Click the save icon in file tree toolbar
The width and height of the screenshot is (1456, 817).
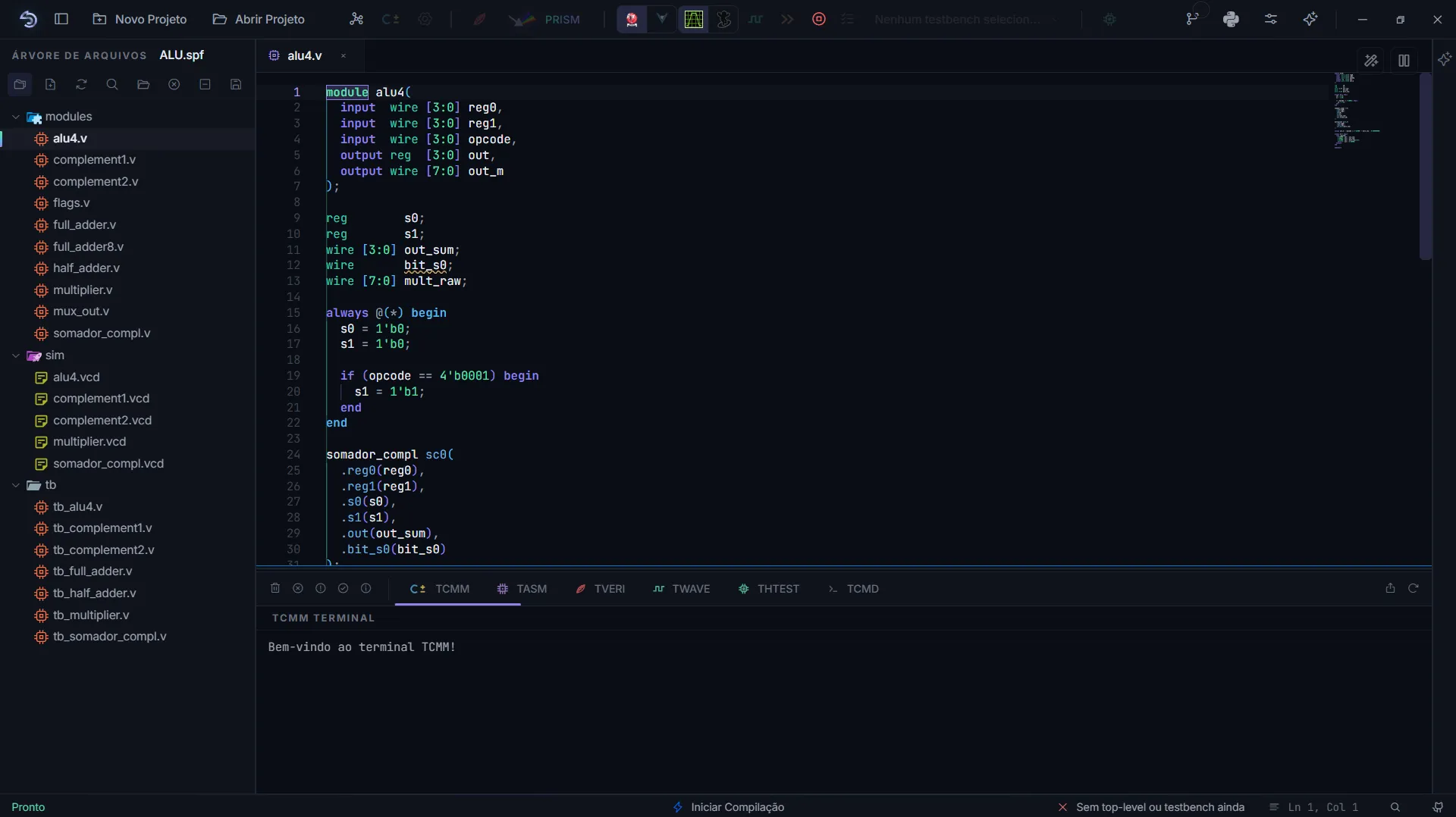[x=236, y=84]
